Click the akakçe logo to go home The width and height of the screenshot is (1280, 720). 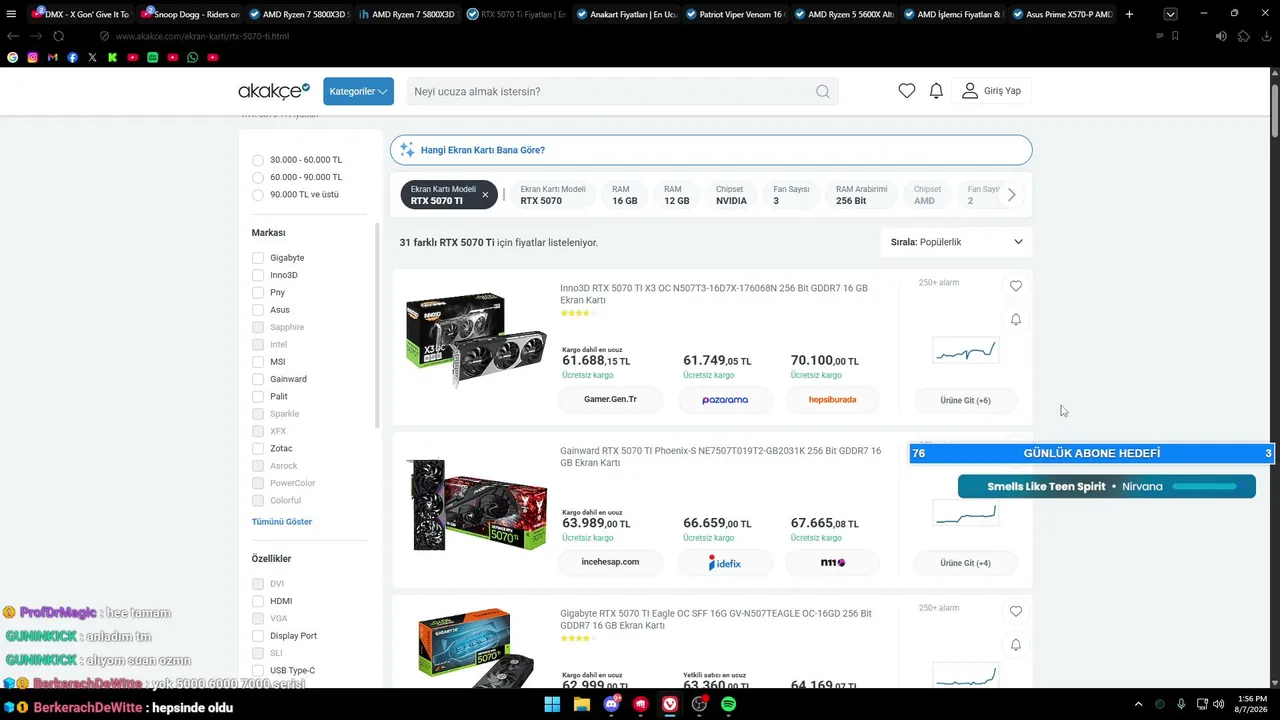click(274, 91)
